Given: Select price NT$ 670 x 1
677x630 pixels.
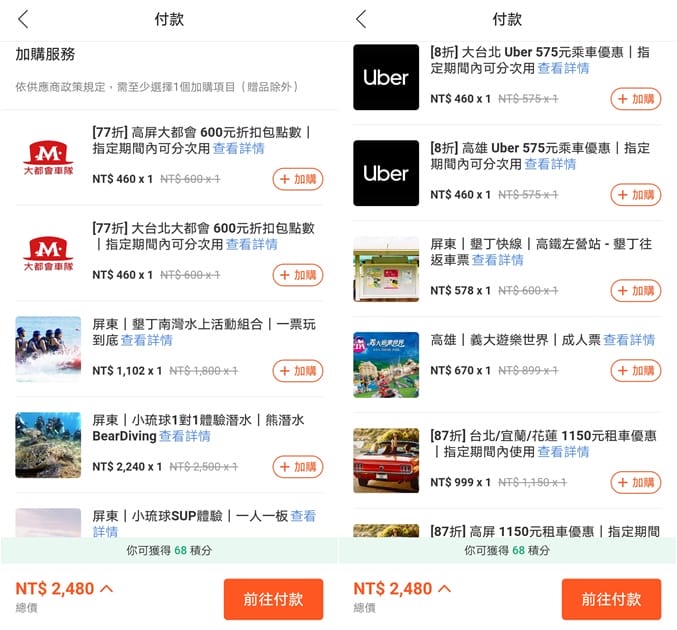Looking at the screenshot, I should [461, 370].
